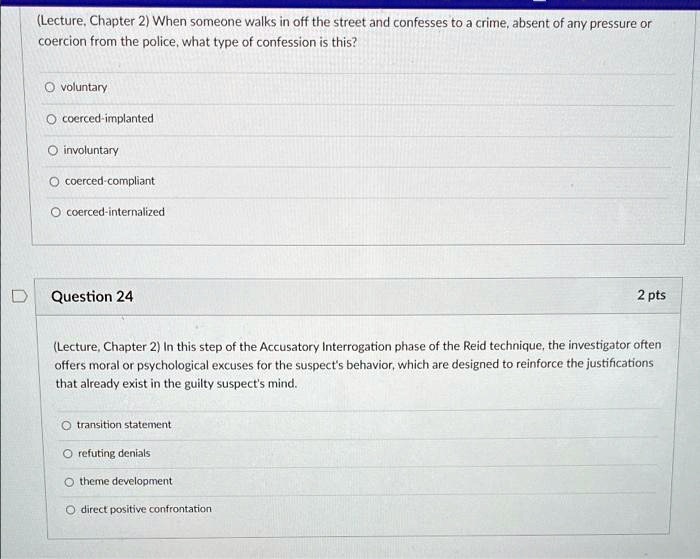This screenshot has width=700, height=559.
Task: Click the 'involuntary' answer label text
Action: click(x=91, y=150)
